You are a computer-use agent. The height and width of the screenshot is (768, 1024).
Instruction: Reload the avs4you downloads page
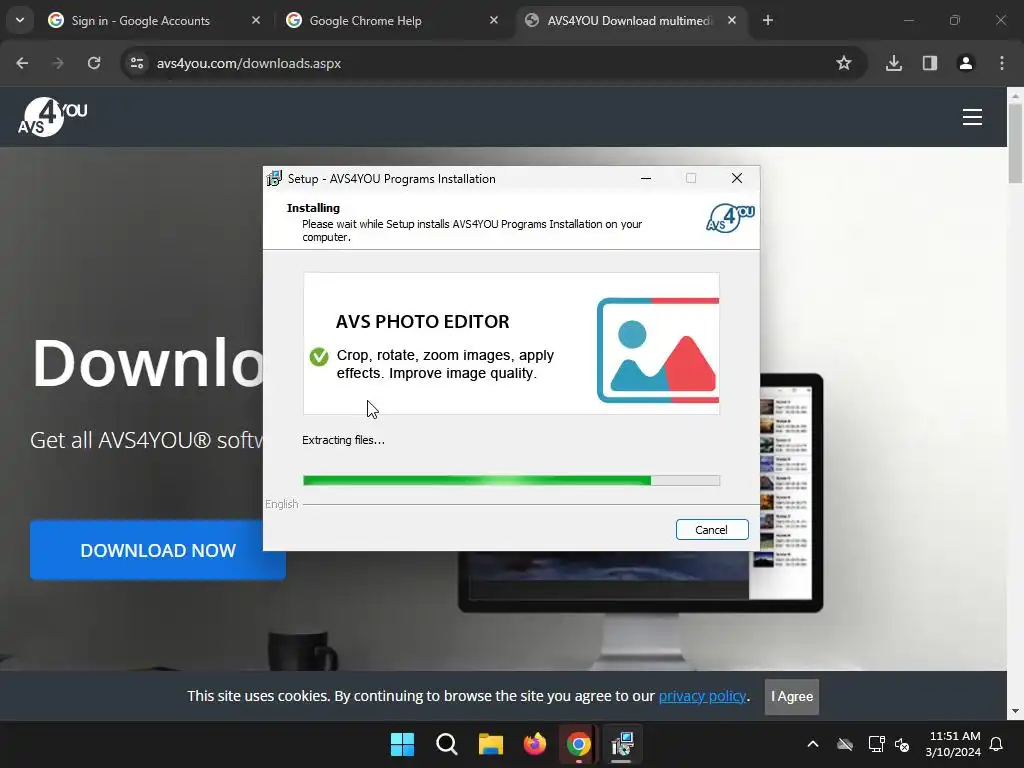pyautogui.click(x=94, y=63)
